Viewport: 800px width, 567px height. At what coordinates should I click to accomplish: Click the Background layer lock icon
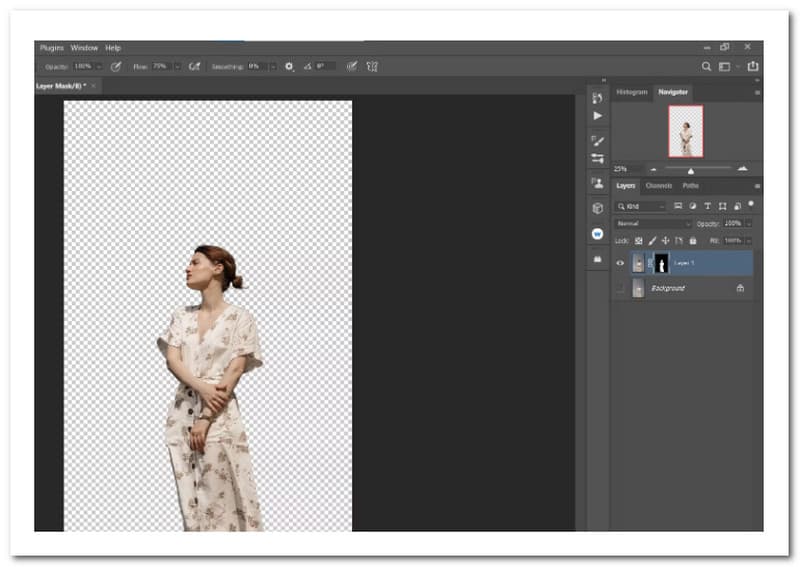(740, 288)
